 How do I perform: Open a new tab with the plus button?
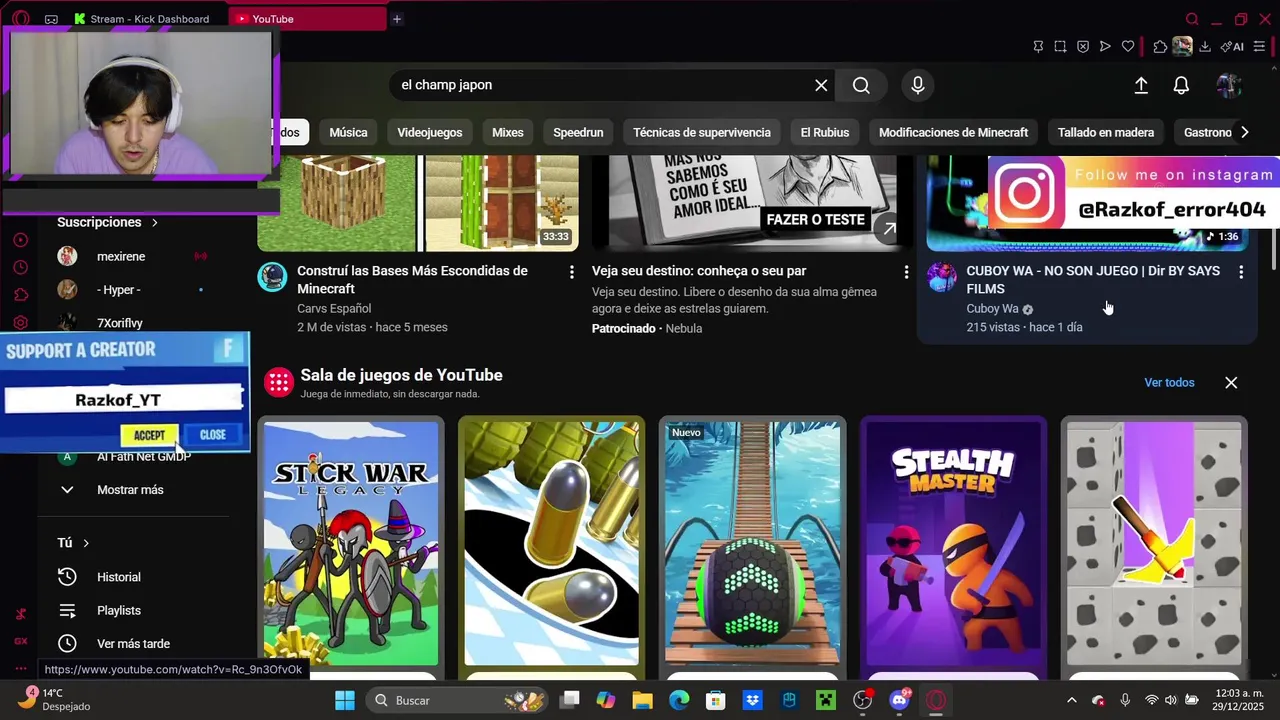(396, 19)
